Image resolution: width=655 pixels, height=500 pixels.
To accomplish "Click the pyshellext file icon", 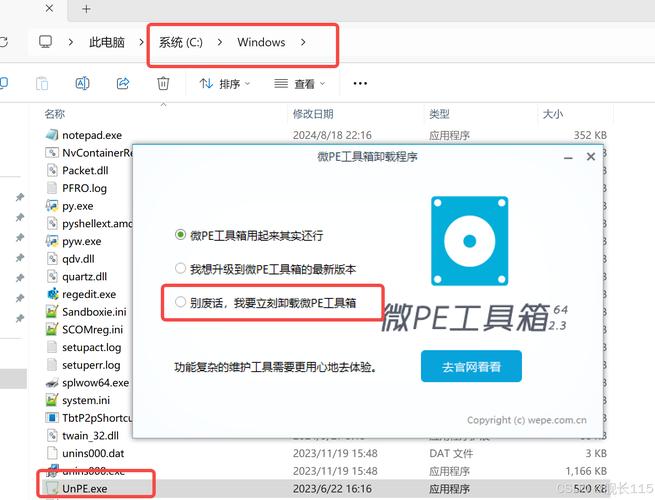I will (52, 223).
